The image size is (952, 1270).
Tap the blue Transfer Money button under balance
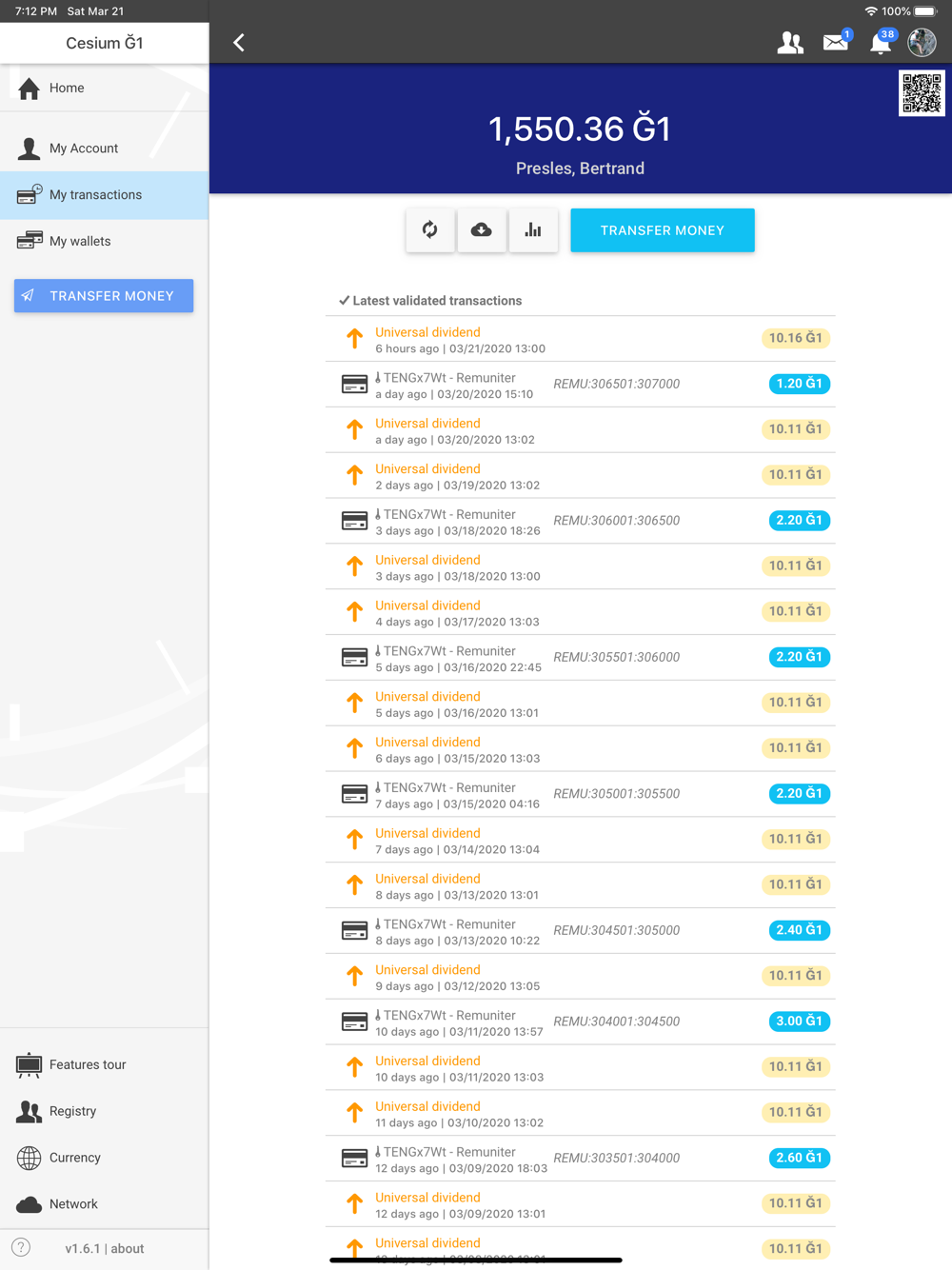[663, 230]
